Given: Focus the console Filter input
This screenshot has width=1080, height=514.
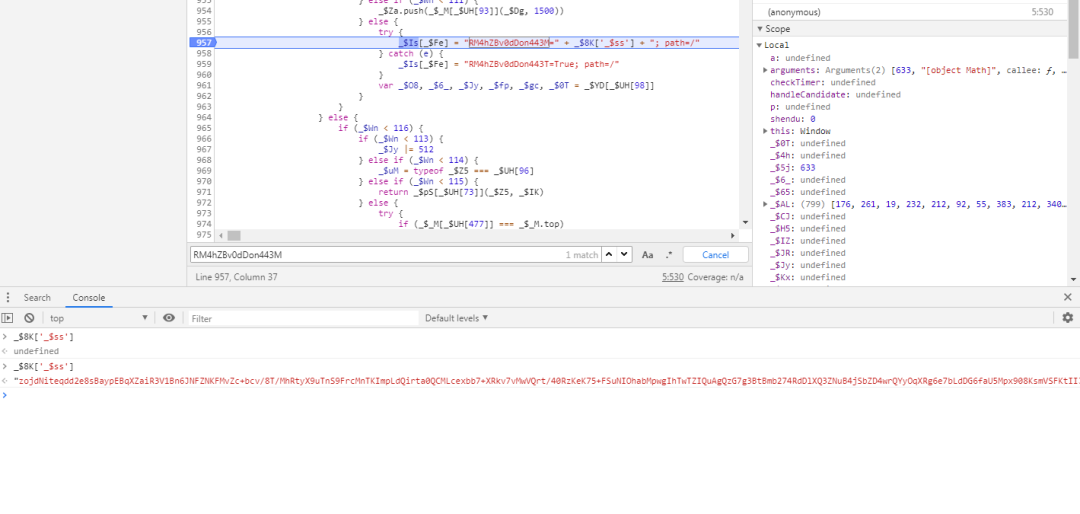Looking at the screenshot, I should pos(304,318).
